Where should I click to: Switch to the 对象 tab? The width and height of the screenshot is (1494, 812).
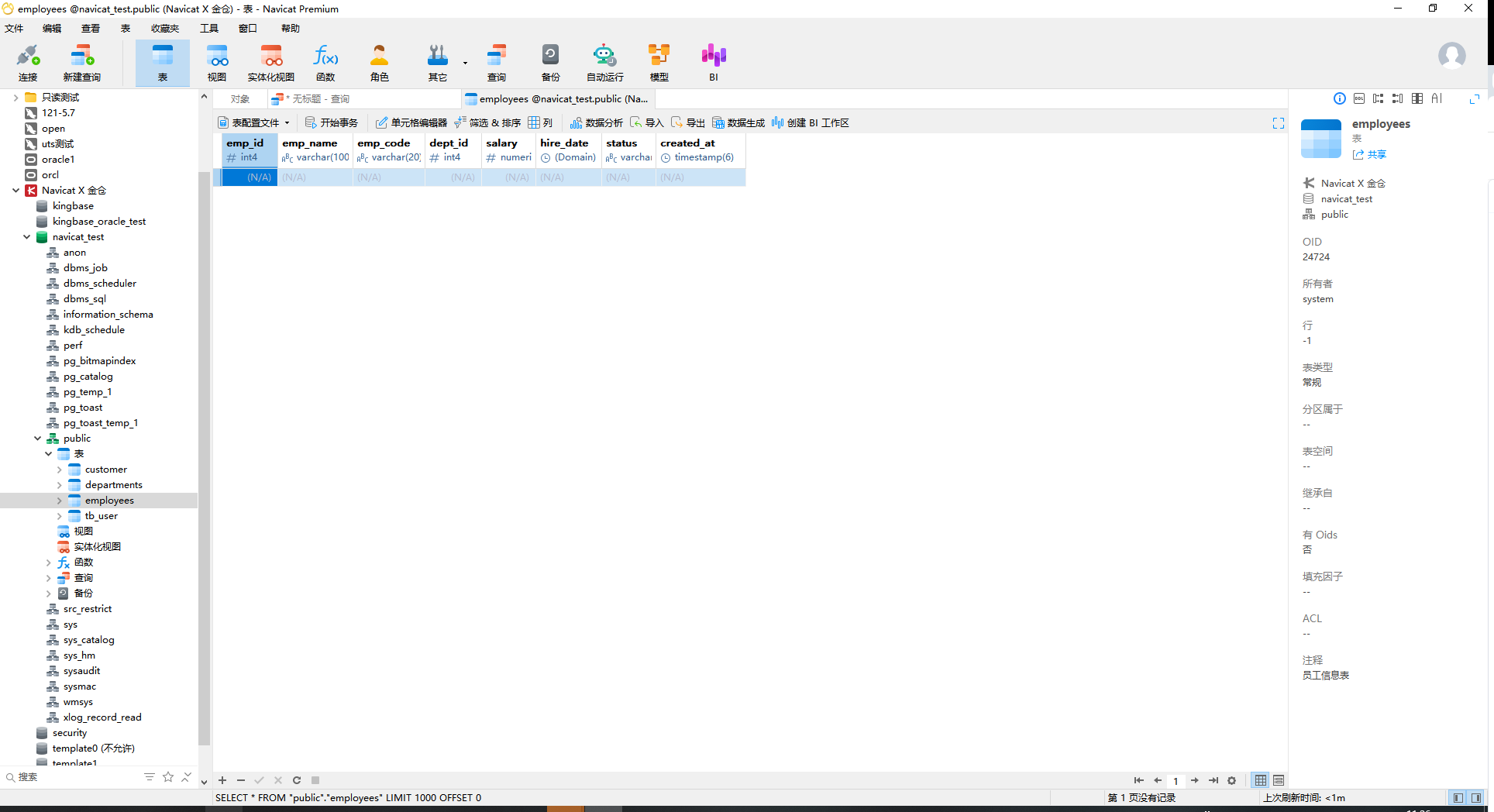click(x=240, y=99)
